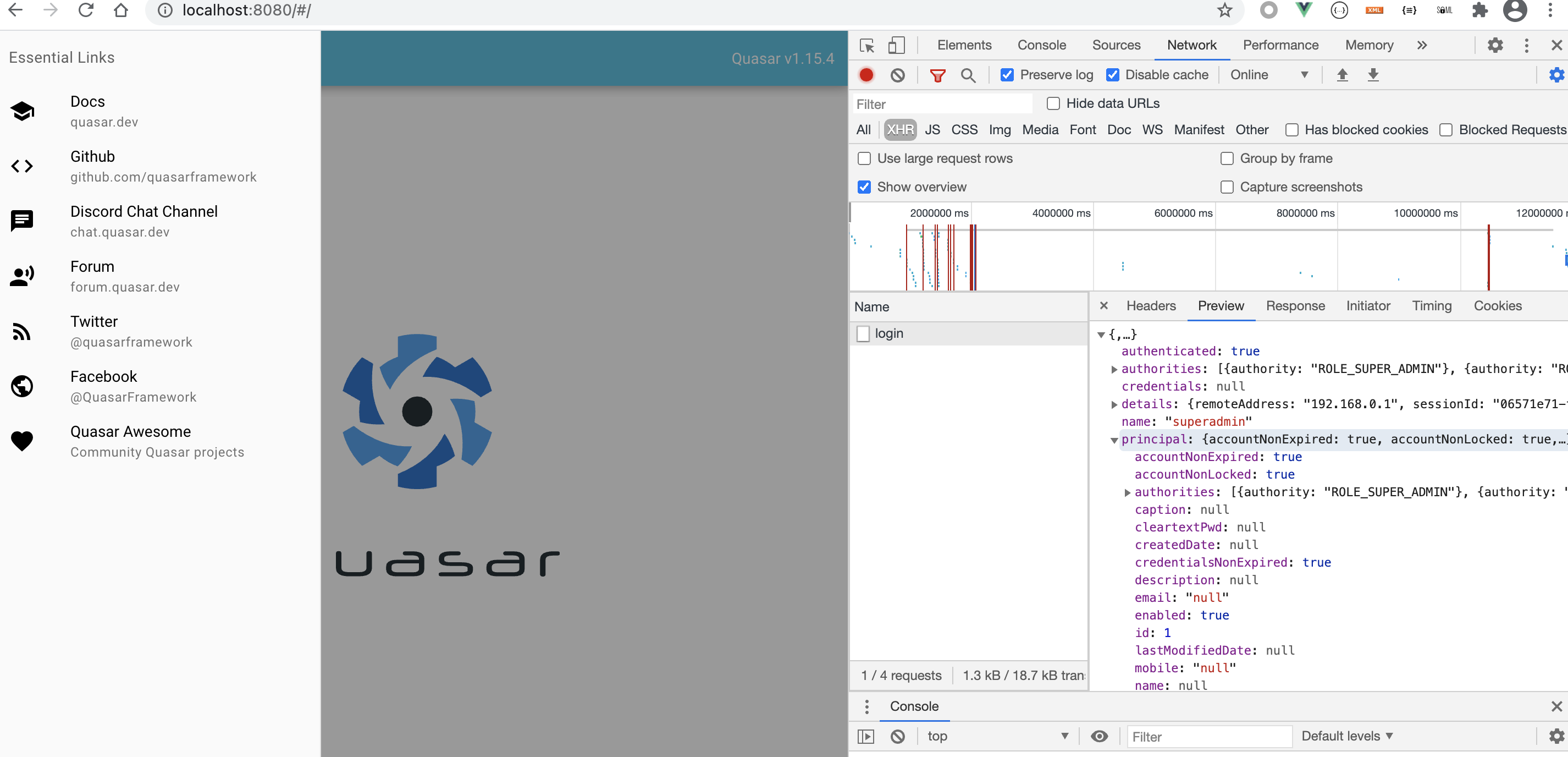This screenshot has width=1568, height=757.
Task: Click the Docs link in sidebar
Action: click(88, 102)
